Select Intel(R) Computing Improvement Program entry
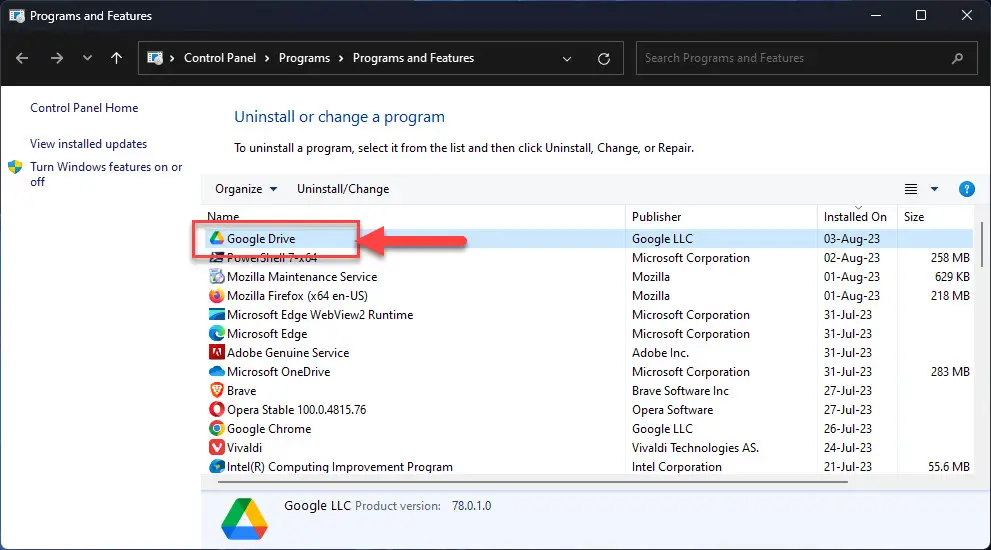Viewport: 991px width, 550px height. 339,467
